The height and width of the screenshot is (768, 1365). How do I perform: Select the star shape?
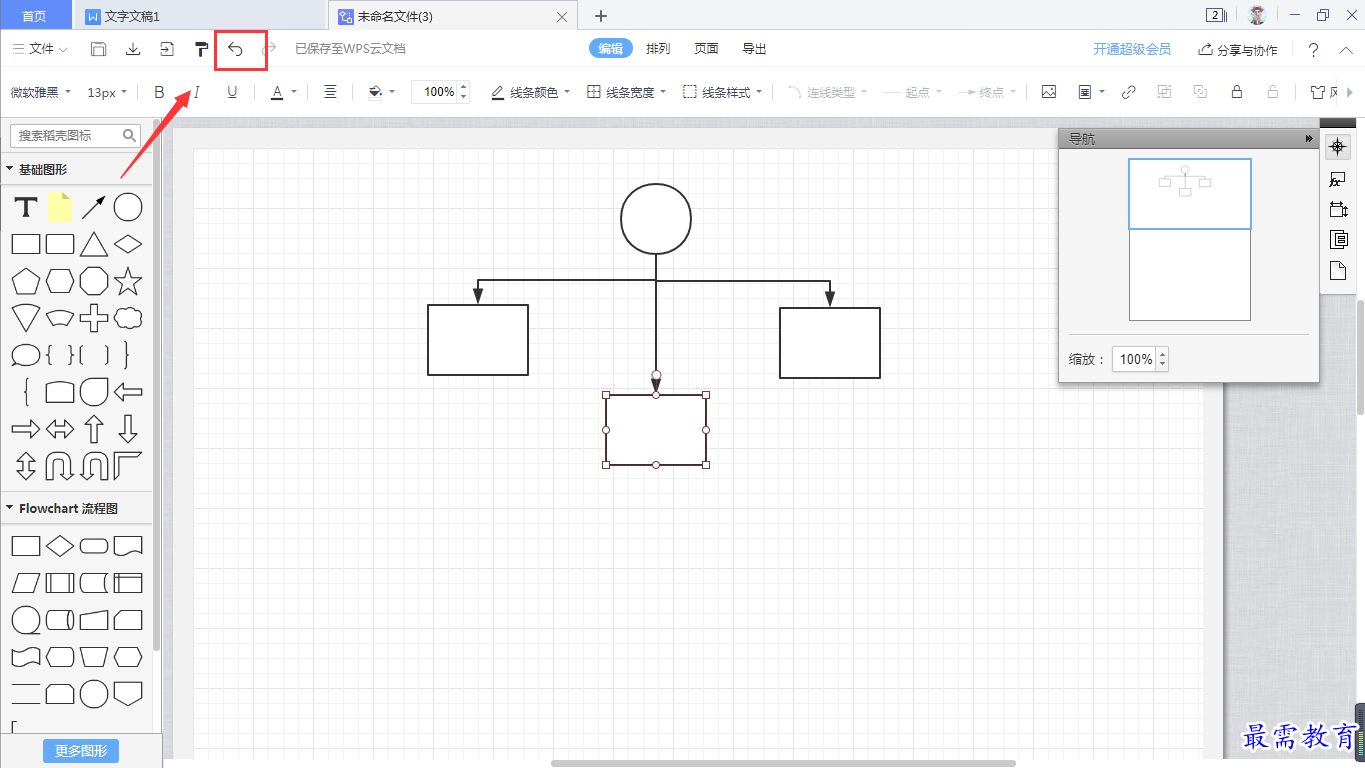128,281
